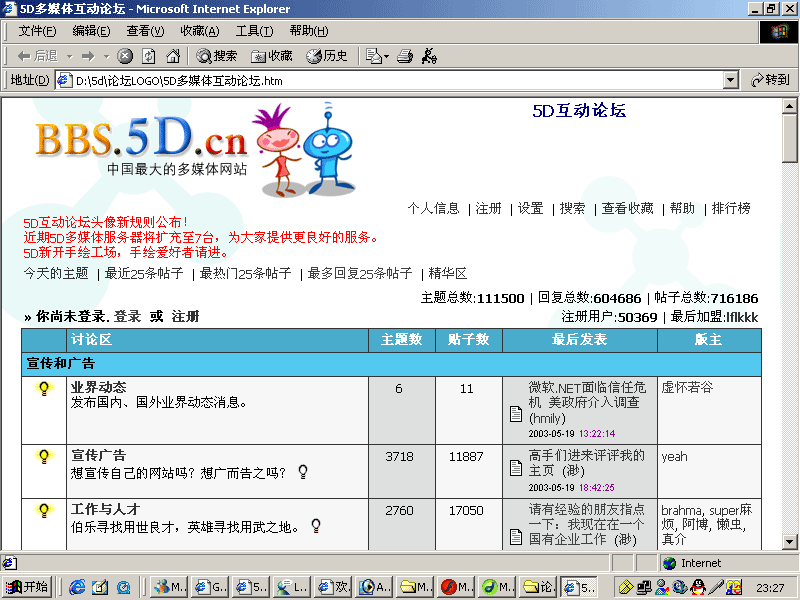The width and height of the screenshot is (800, 600).
Task: Refresh the page using the Refresh icon
Action: pyautogui.click(x=149, y=56)
